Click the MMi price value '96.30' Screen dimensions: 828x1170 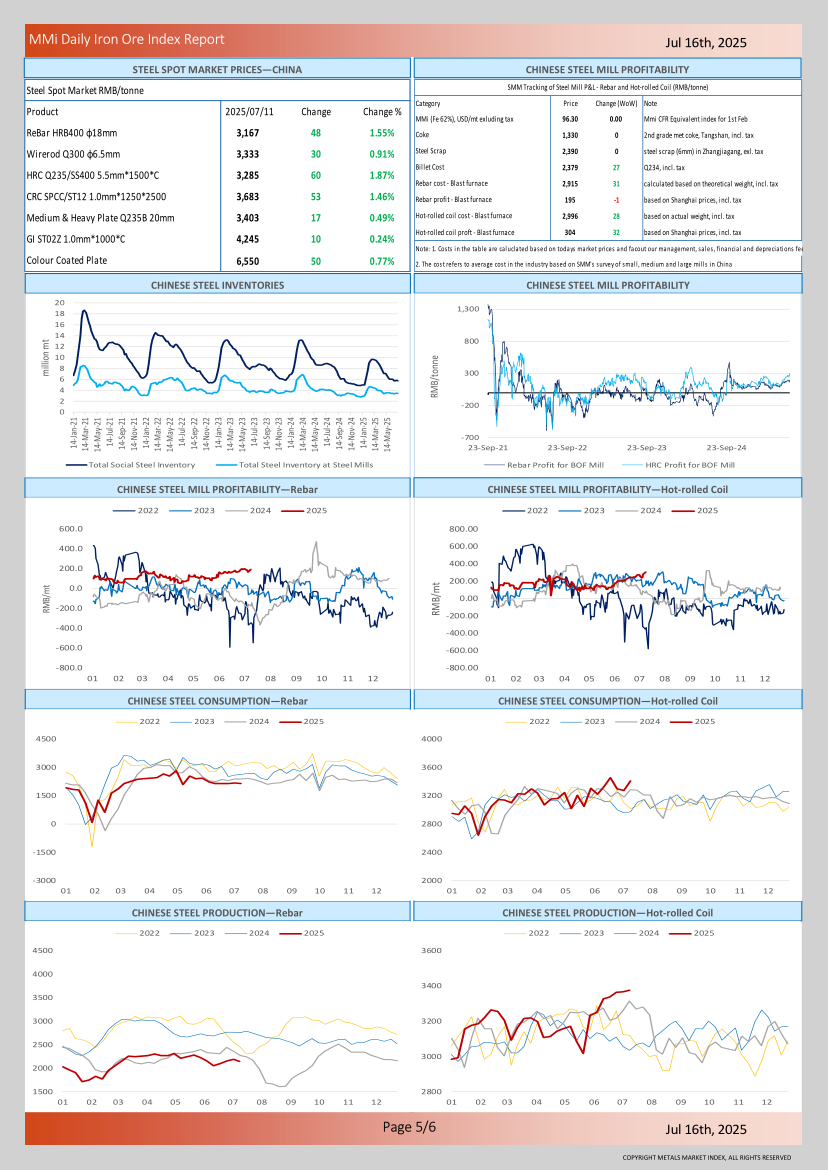pyautogui.click(x=570, y=119)
